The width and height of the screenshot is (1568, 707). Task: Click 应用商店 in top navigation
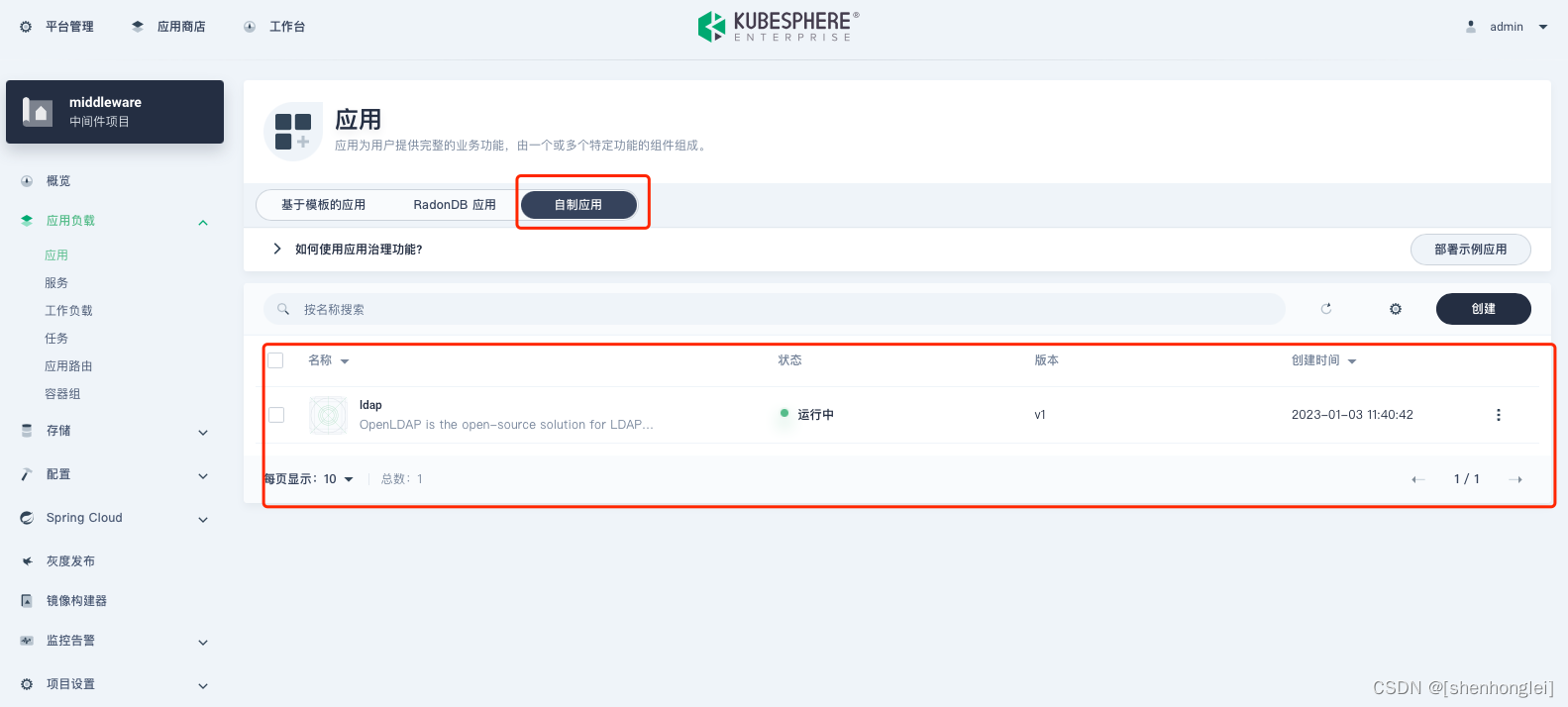181,27
